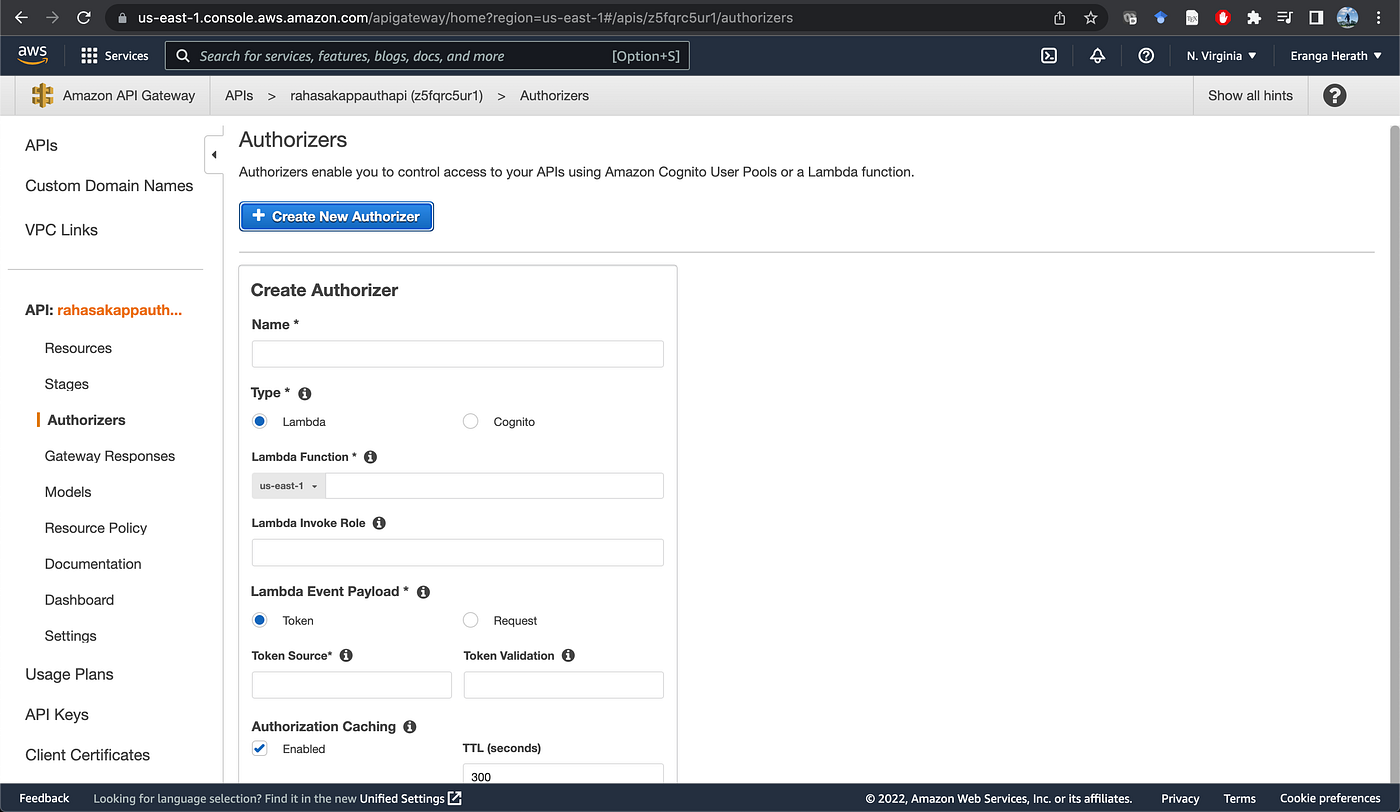Open Custom Domain Names link

click(x=109, y=186)
